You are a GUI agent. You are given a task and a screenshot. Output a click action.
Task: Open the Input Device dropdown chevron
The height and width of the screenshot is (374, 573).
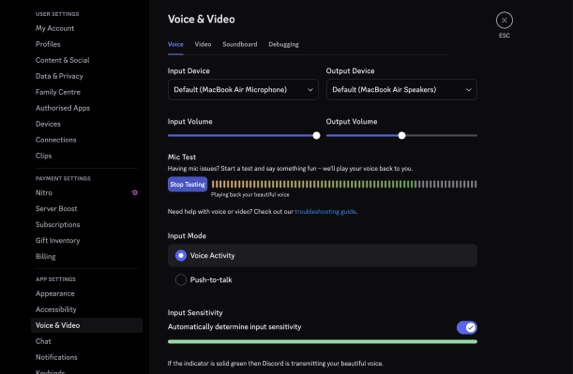tap(310, 90)
